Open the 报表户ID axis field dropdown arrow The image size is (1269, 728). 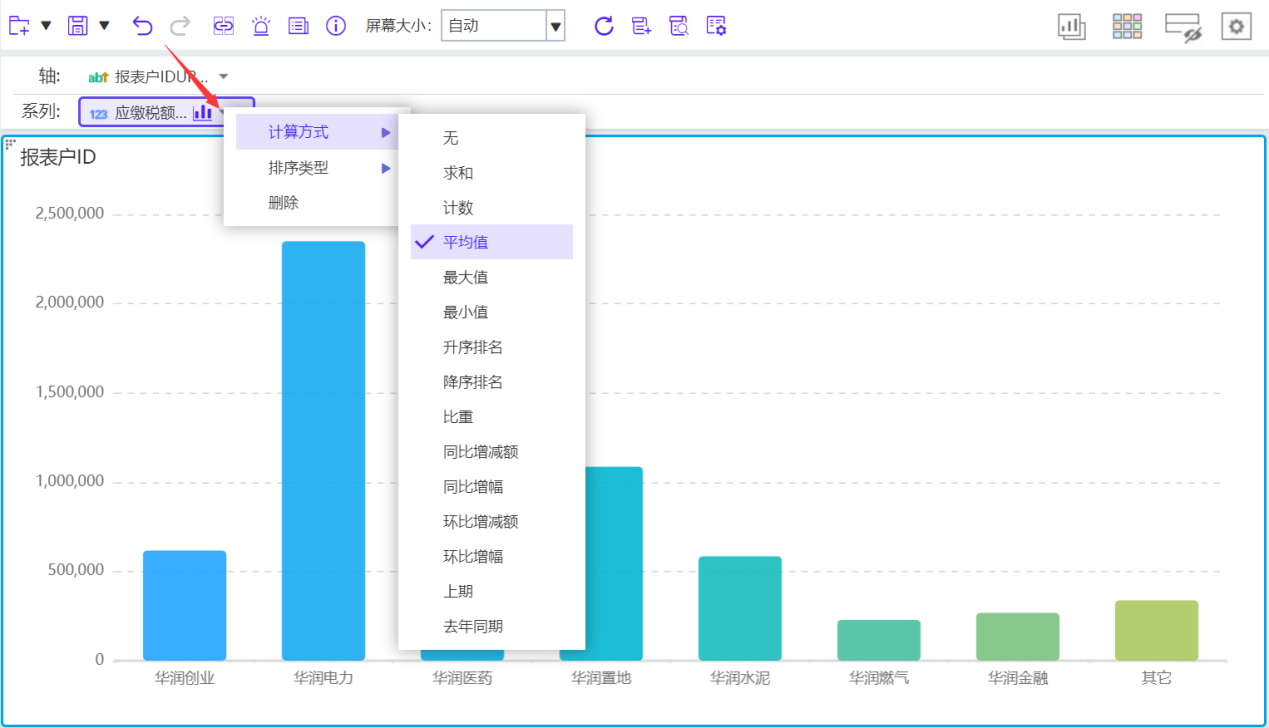click(223, 76)
